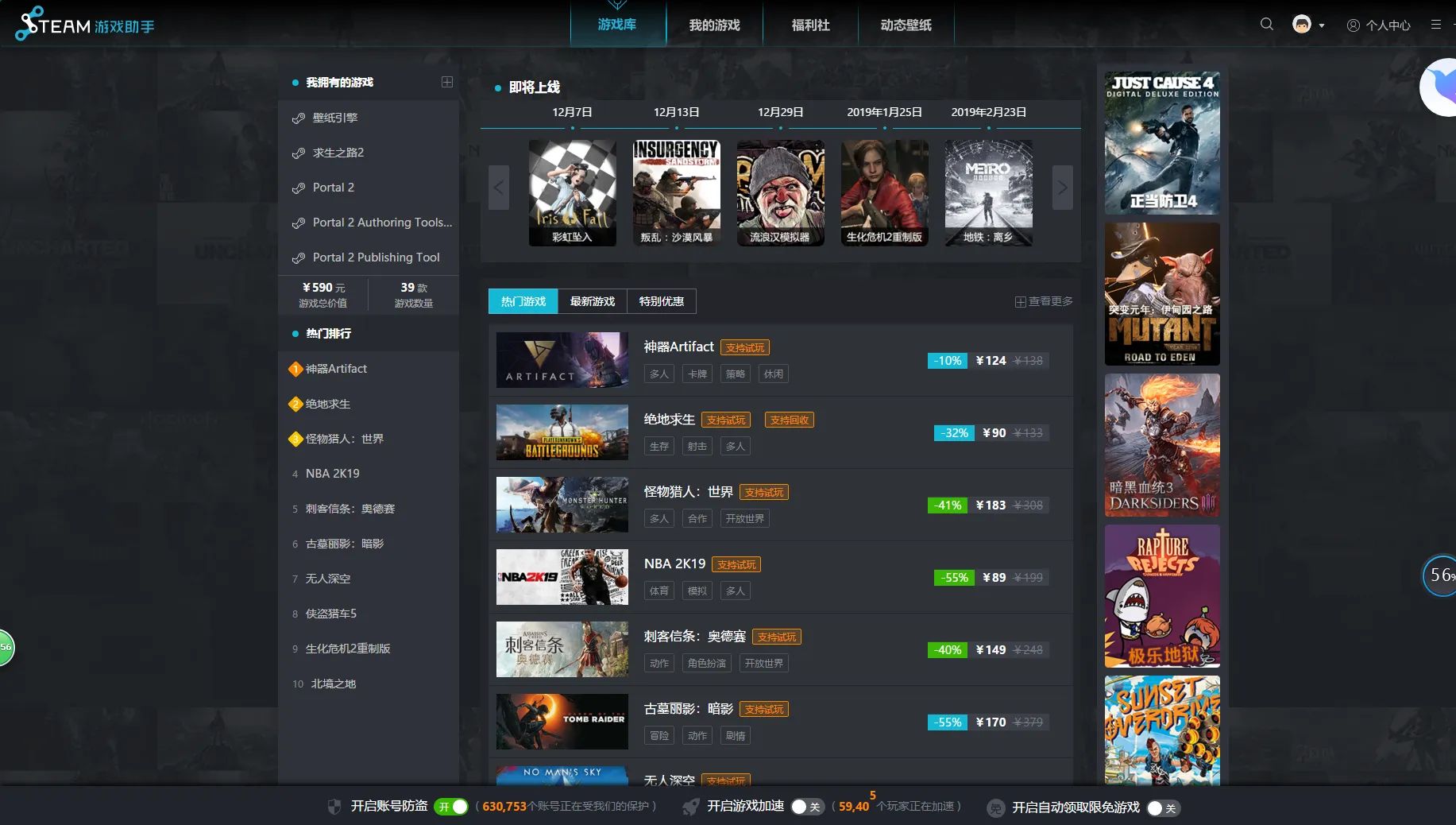Viewport: 1456px width, 825px height.
Task: Click 支持试玩 badge on 神器Artifact
Action: tap(745, 347)
